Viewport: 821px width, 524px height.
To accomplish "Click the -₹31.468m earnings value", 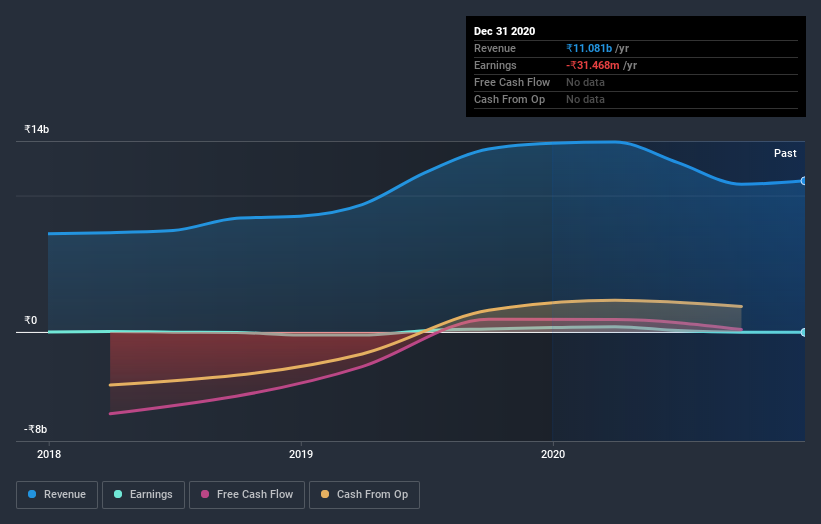I will tap(593, 65).
